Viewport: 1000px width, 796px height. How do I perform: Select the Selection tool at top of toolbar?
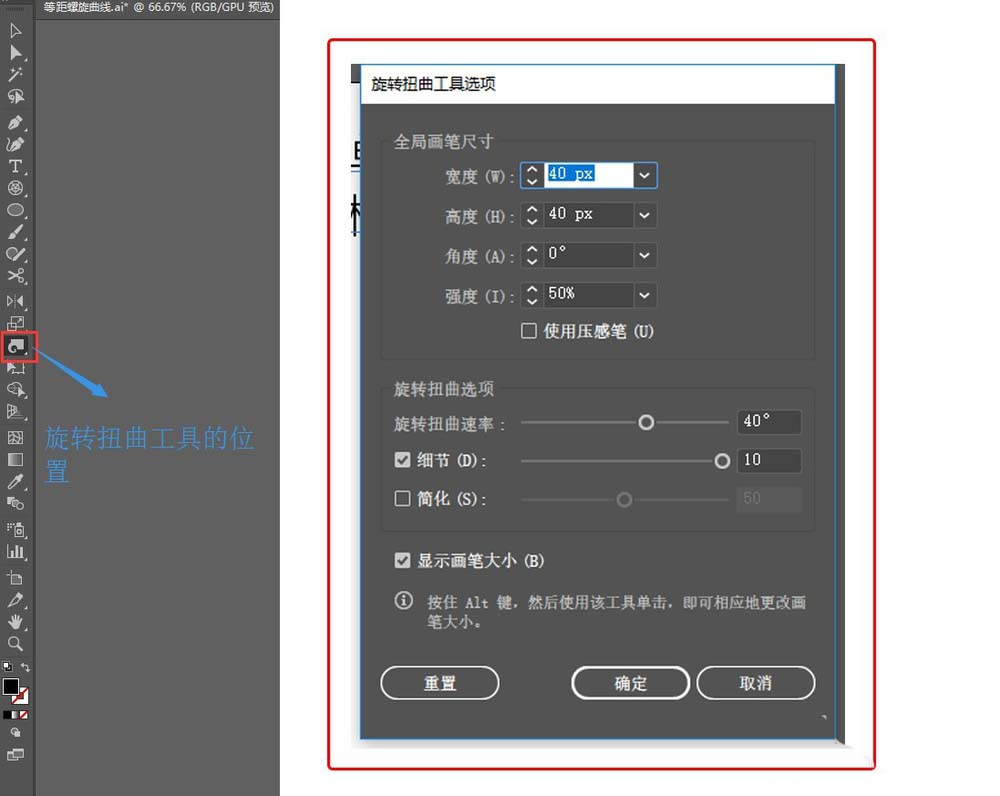[x=15, y=31]
